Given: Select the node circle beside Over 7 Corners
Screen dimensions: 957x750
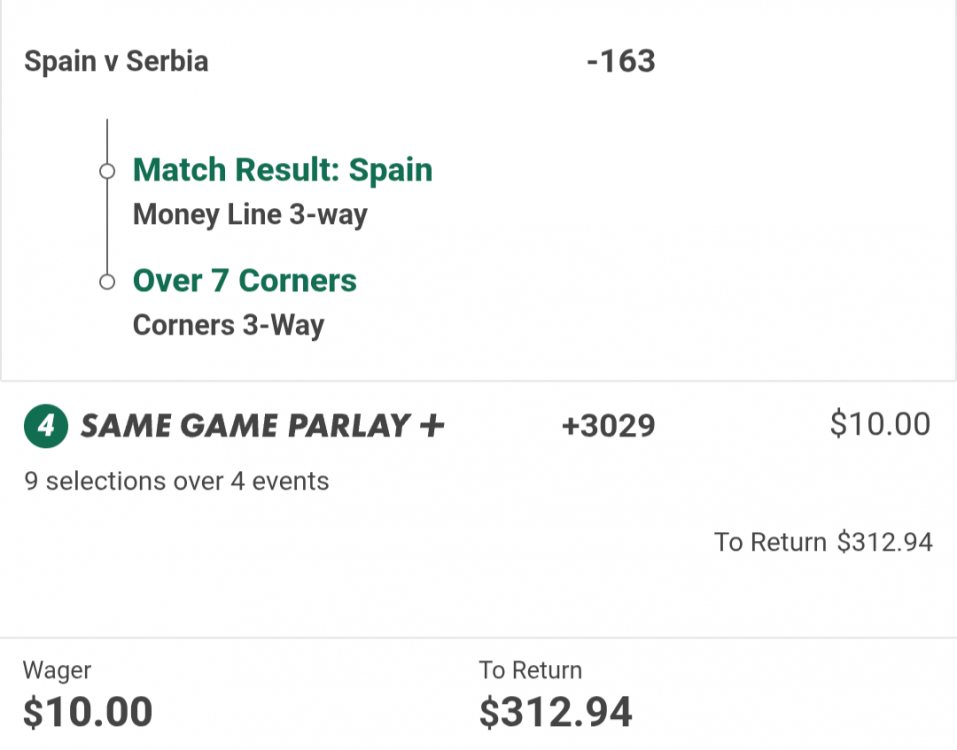Looking at the screenshot, I should tap(106, 281).
